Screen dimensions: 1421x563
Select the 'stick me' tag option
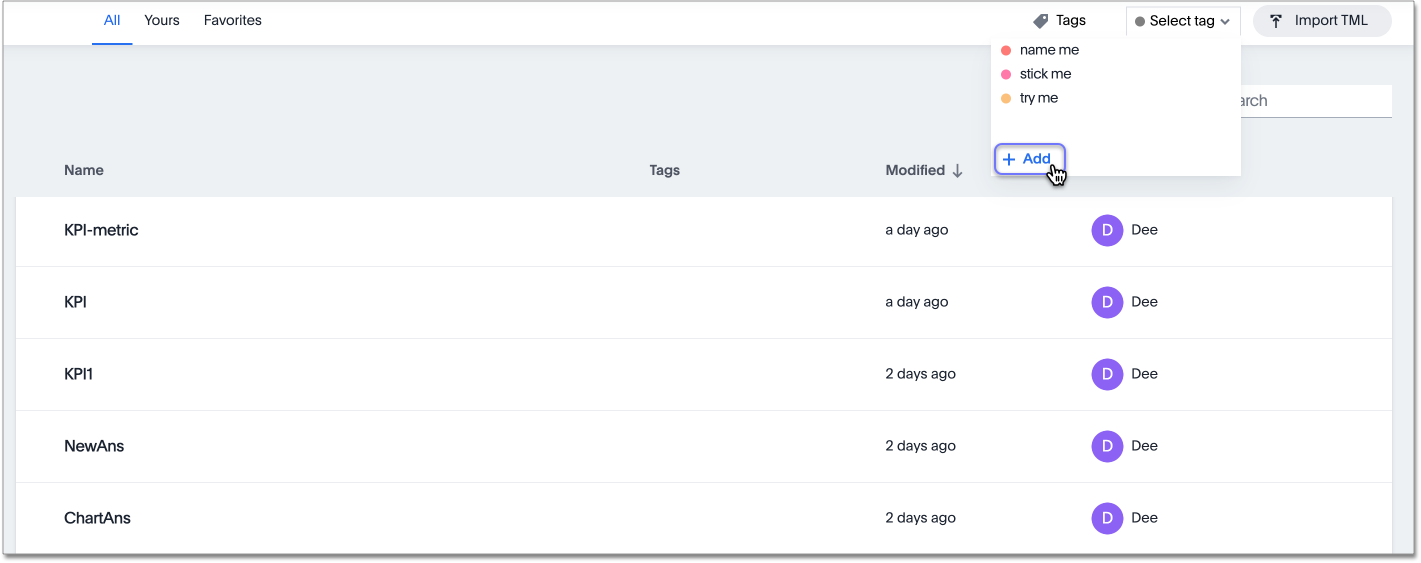(x=1045, y=74)
